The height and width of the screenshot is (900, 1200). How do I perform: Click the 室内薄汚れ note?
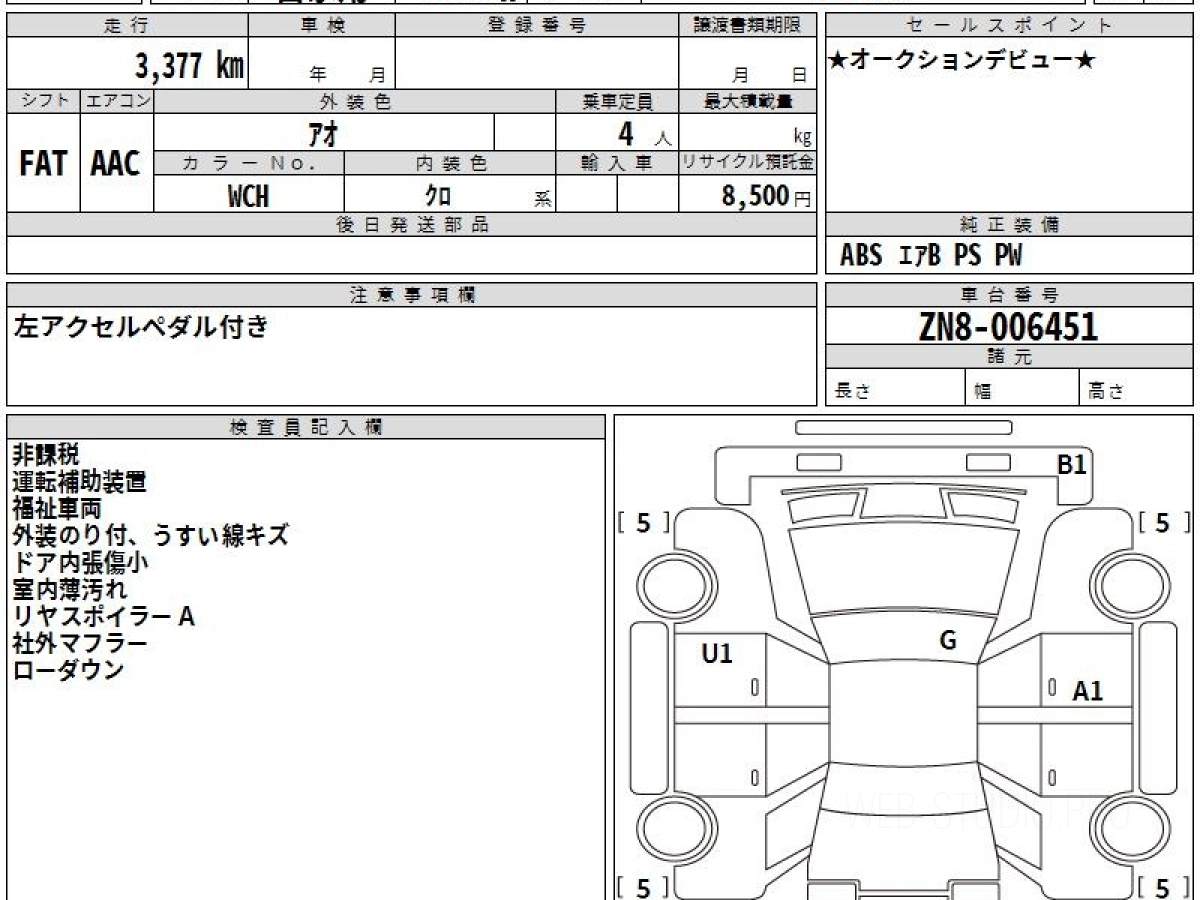(x=69, y=590)
